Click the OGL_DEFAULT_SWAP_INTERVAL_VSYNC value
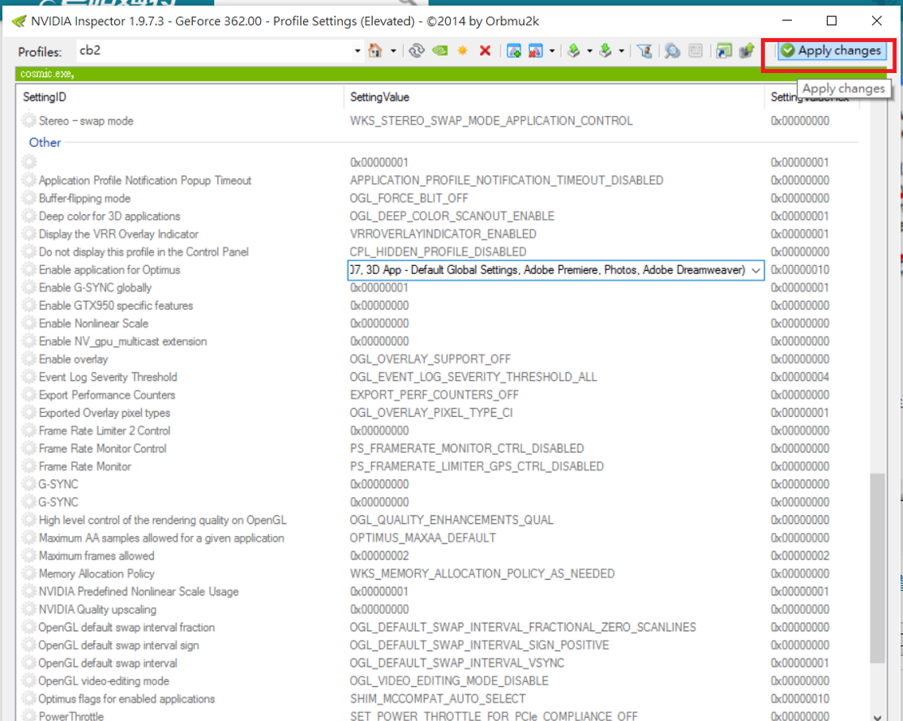Image resolution: width=903 pixels, height=721 pixels. 457,663
